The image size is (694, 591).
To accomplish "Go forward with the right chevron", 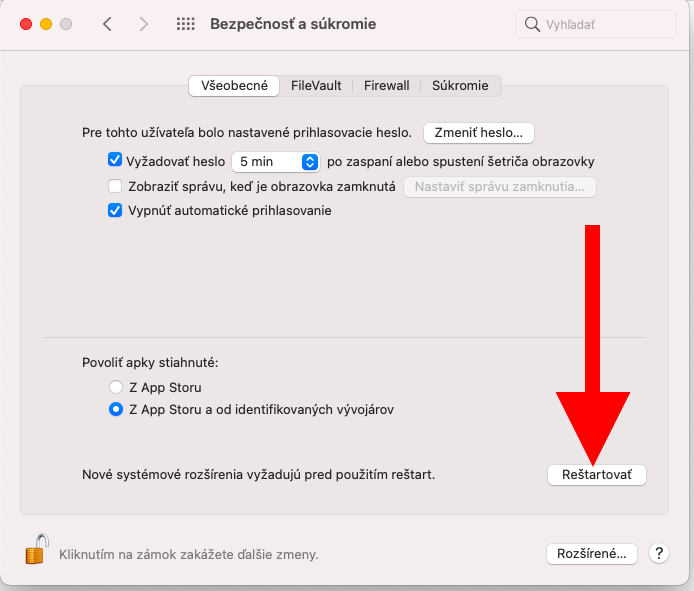I will coord(143,24).
